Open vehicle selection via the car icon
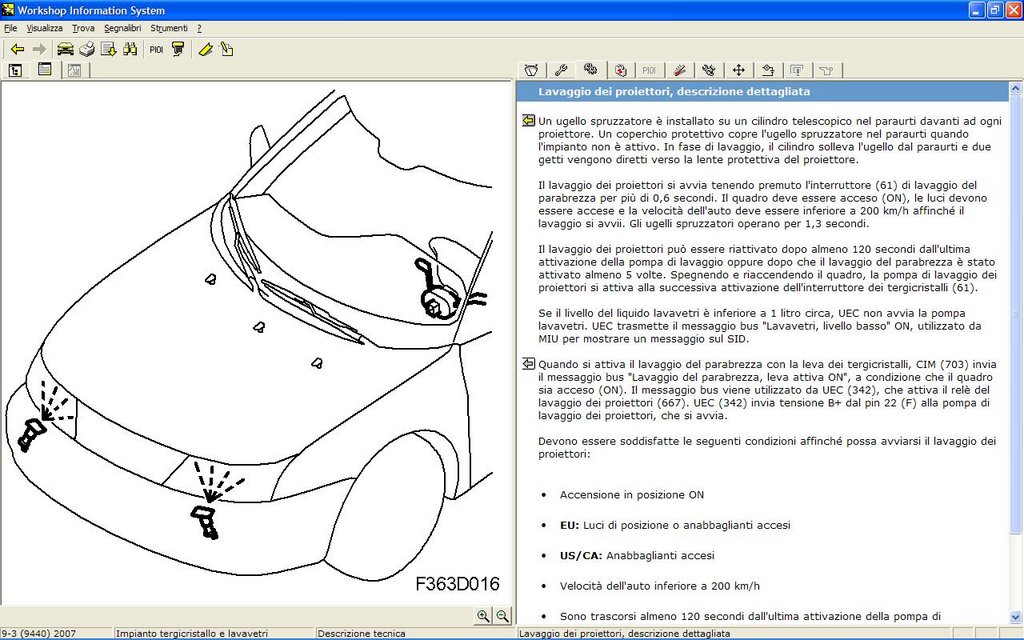The image size is (1024, 640). coord(65,49)
